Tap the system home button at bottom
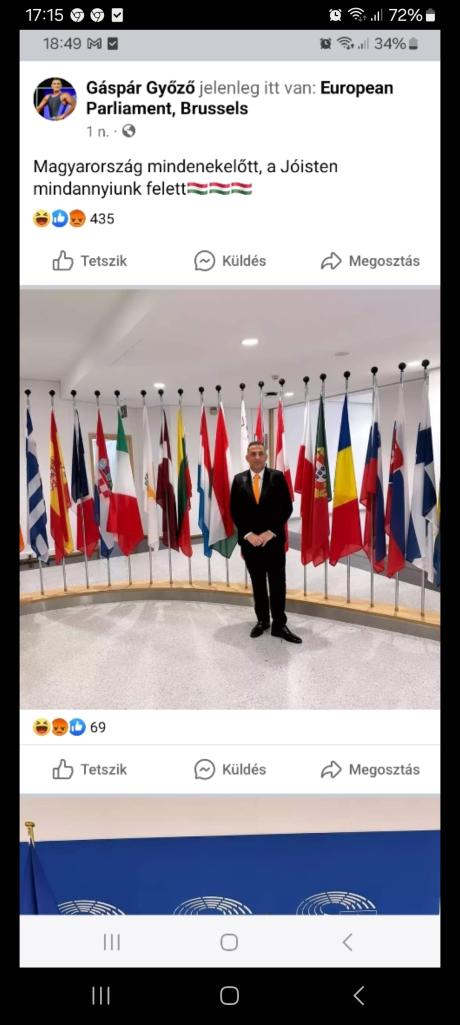The image size is (460, 1025). 229,996
